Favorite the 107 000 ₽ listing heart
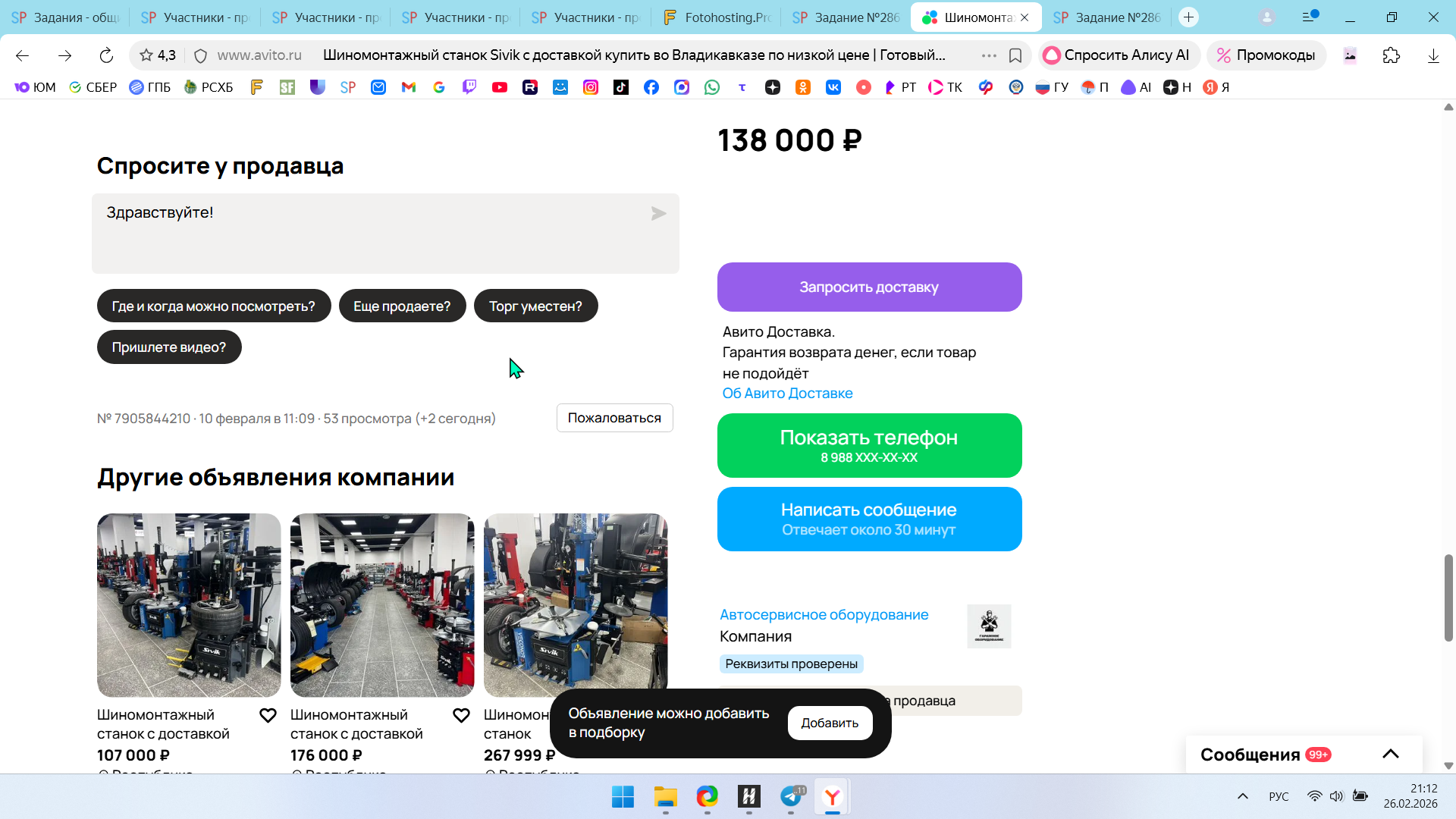The height and width of the screenshot is (819, 1456). point(268,715)
